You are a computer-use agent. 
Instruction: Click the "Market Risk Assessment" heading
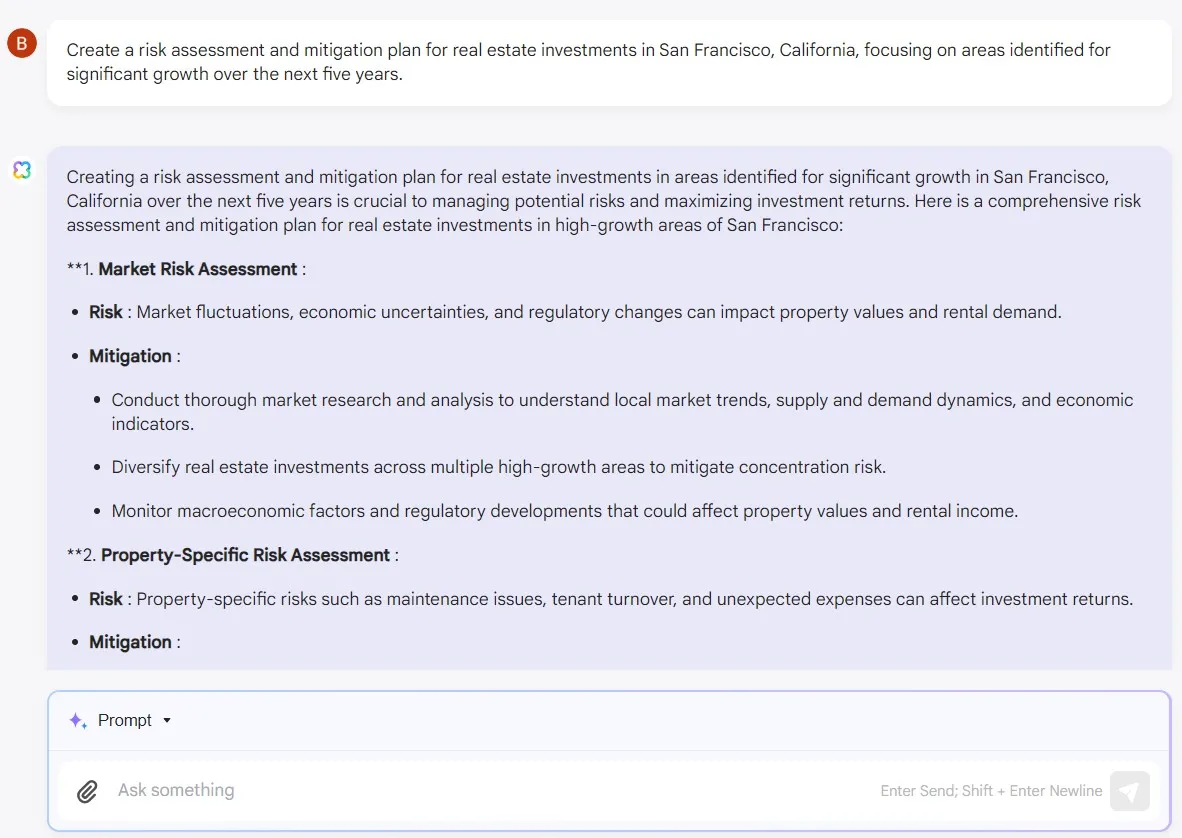point(198,269)
